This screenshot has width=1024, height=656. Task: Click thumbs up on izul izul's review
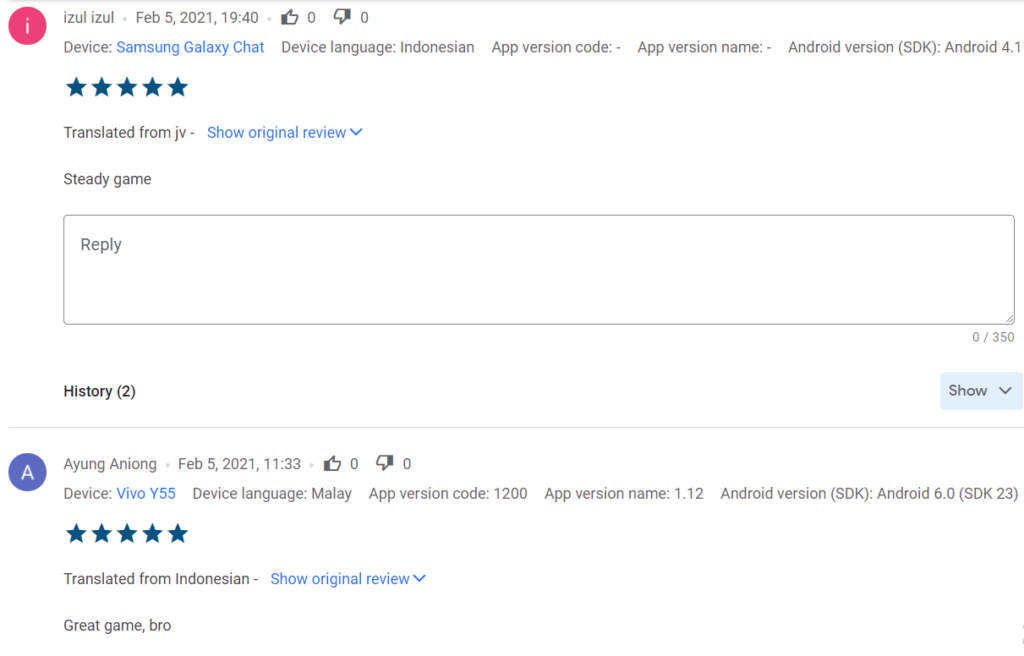coord(290,17)
